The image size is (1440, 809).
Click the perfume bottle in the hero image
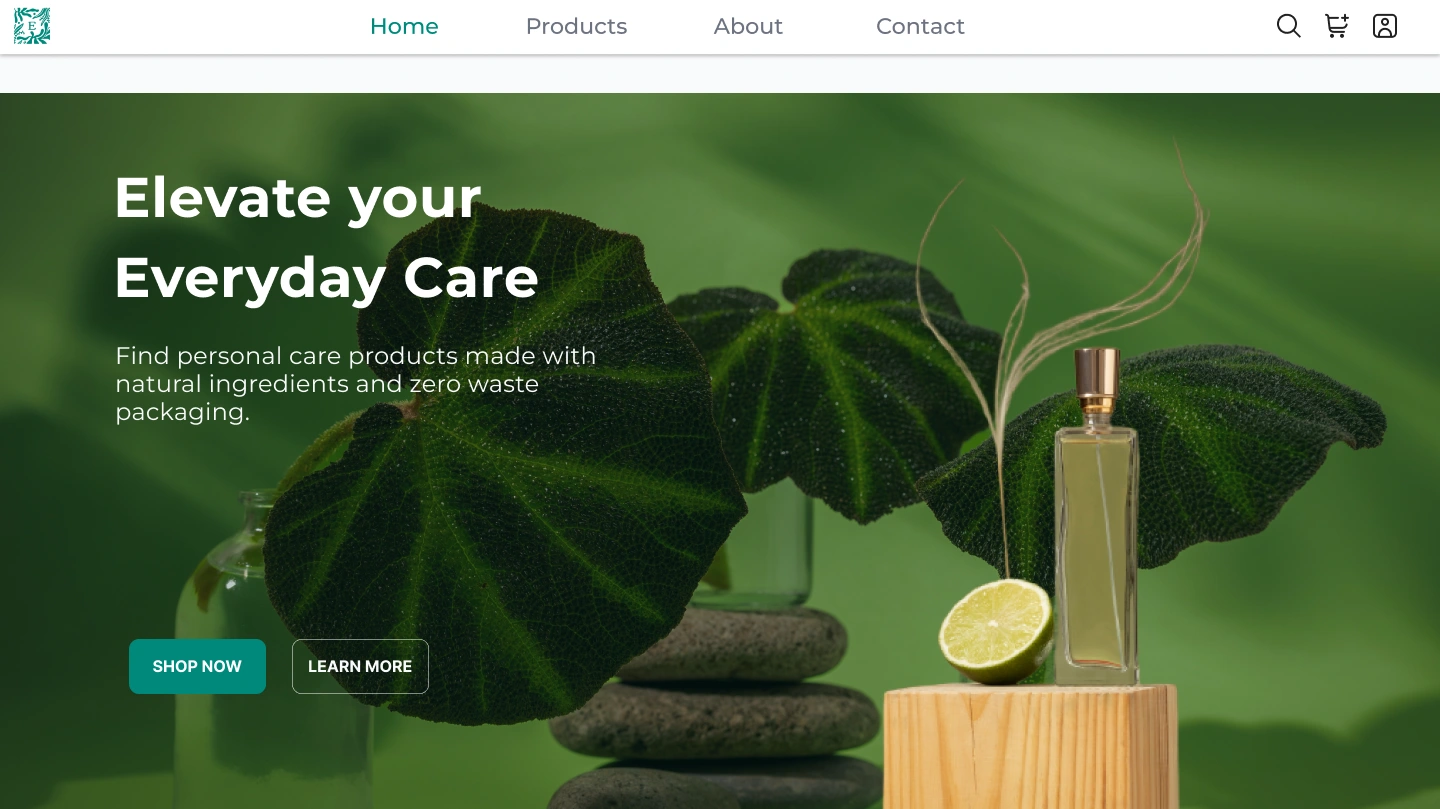pyautogui.click(x=1096, y=517)
